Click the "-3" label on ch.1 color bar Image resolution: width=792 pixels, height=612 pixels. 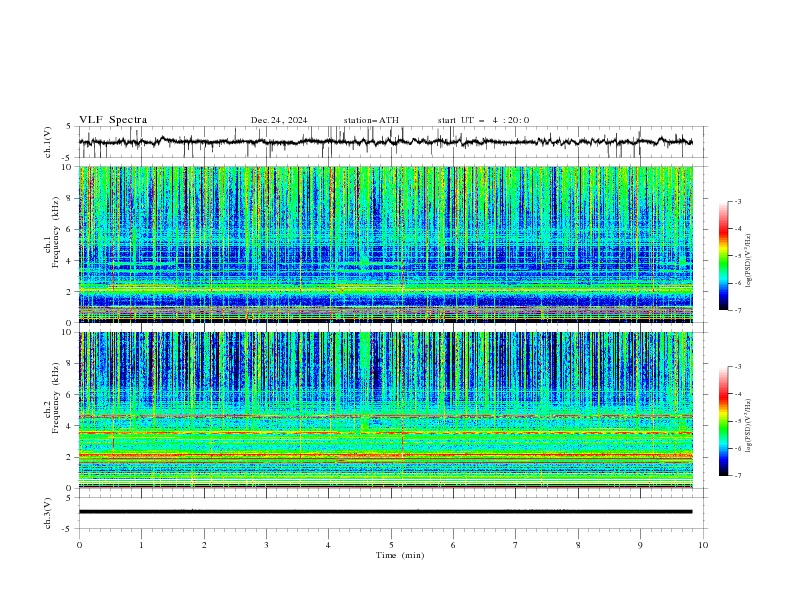[737, 201]
